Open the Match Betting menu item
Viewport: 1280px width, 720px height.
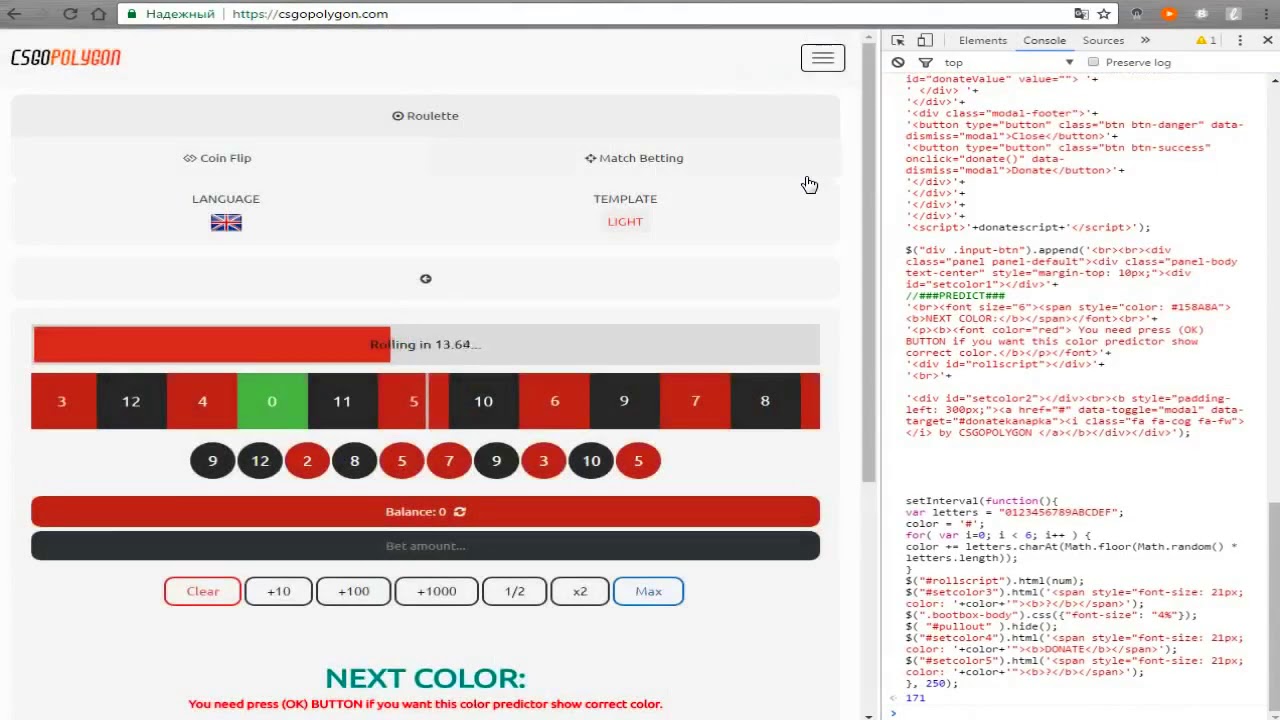[x=634, y=158]
